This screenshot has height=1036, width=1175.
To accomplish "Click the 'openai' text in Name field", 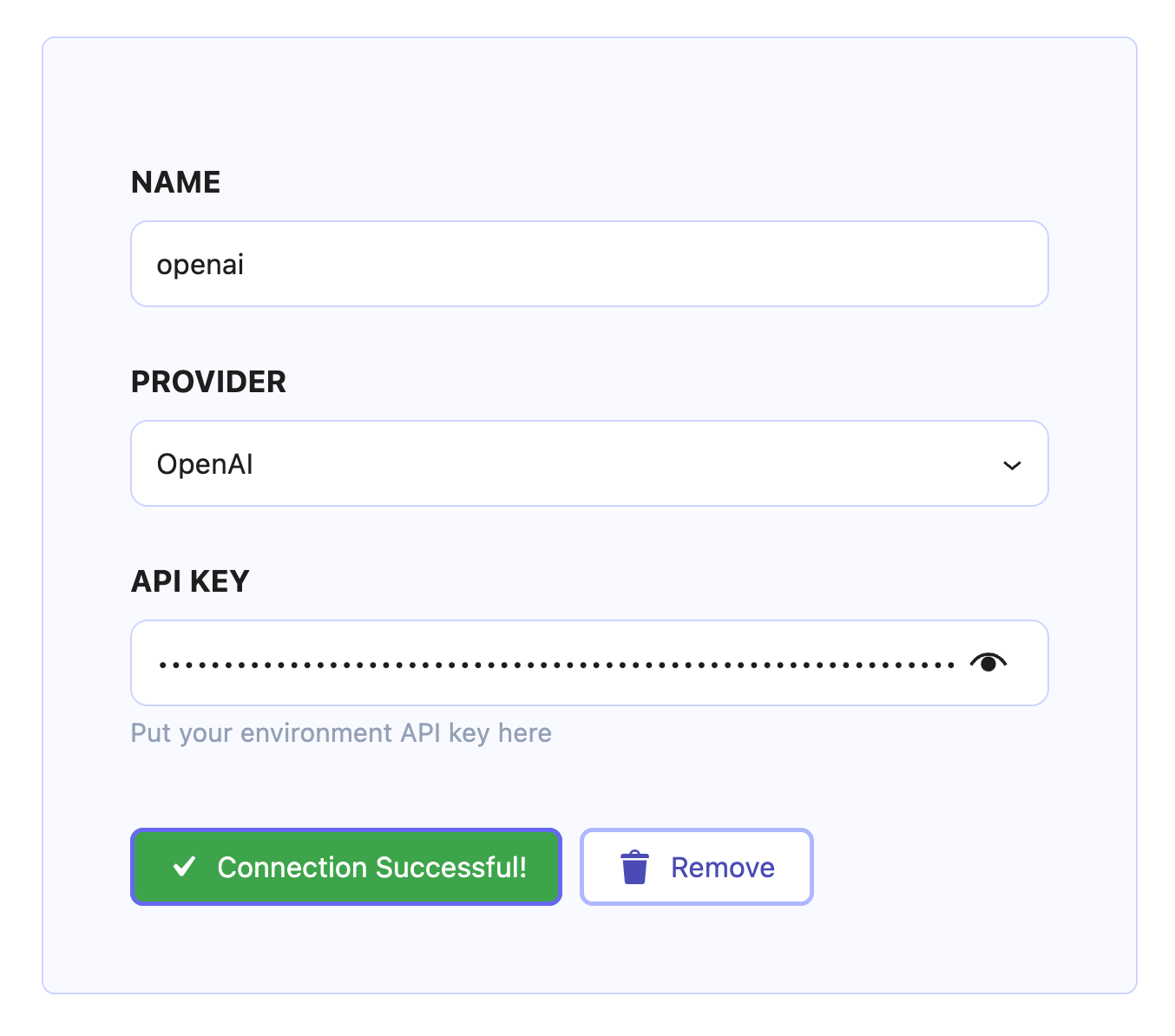I will tap(200, 265).
